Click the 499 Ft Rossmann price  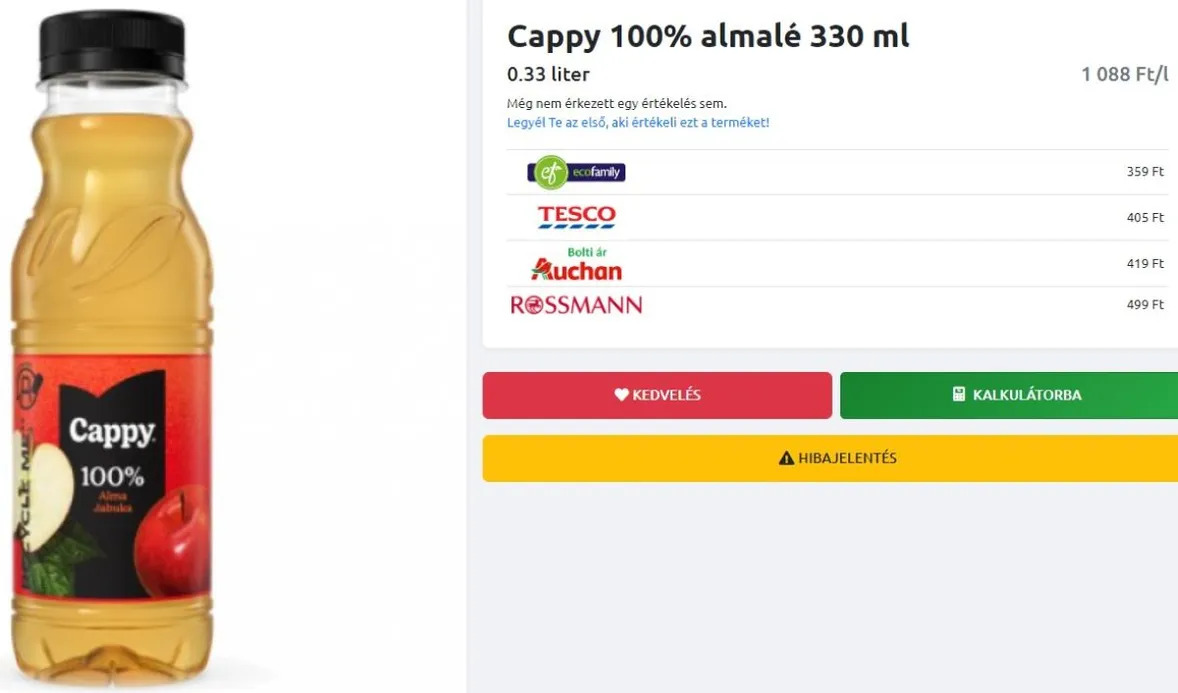tap(1145, 305)
